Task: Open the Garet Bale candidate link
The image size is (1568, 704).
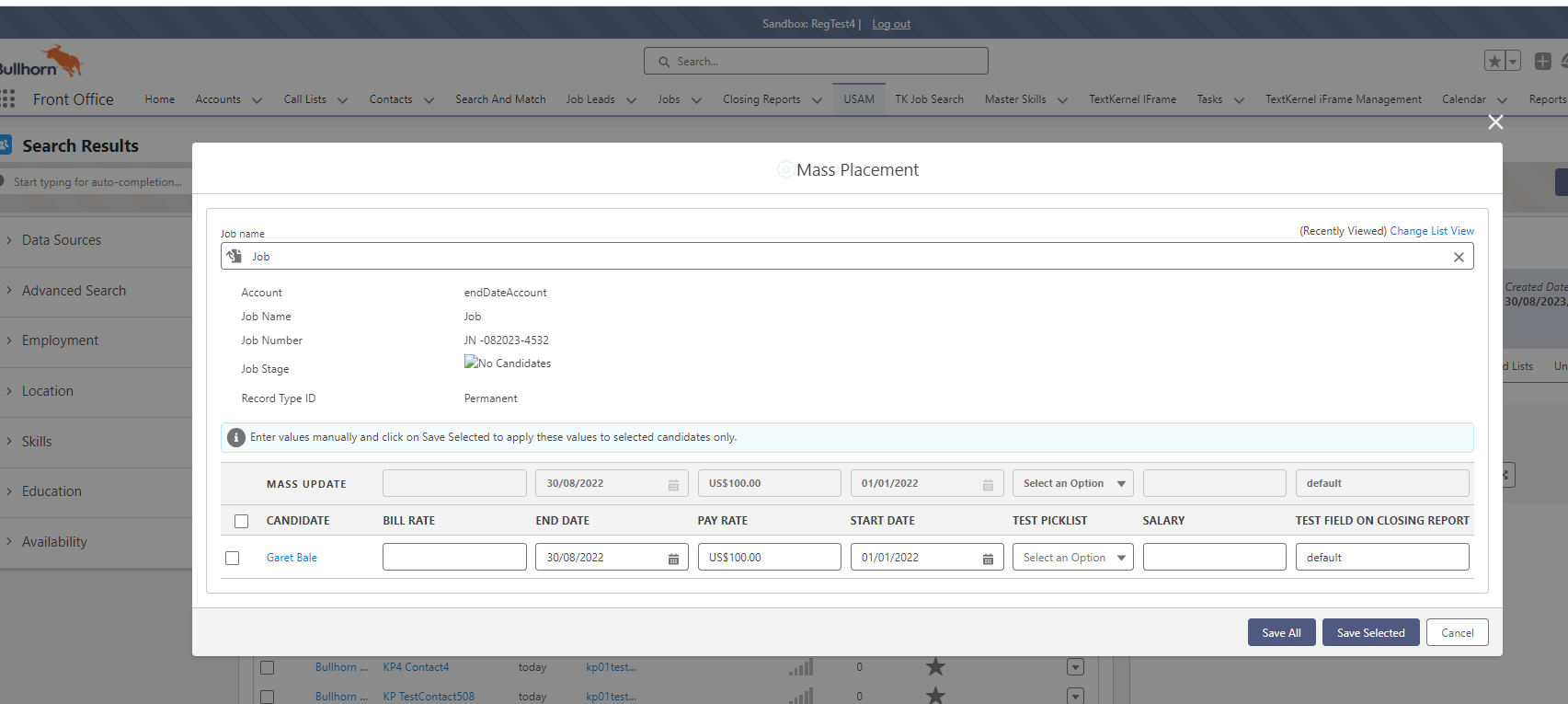Action: pos(292,558)
